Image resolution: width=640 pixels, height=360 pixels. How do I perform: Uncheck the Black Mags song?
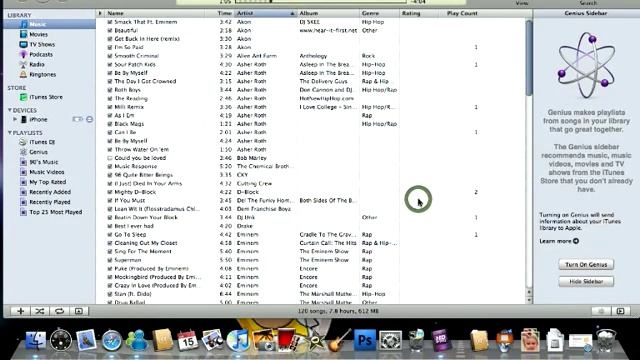109,124
